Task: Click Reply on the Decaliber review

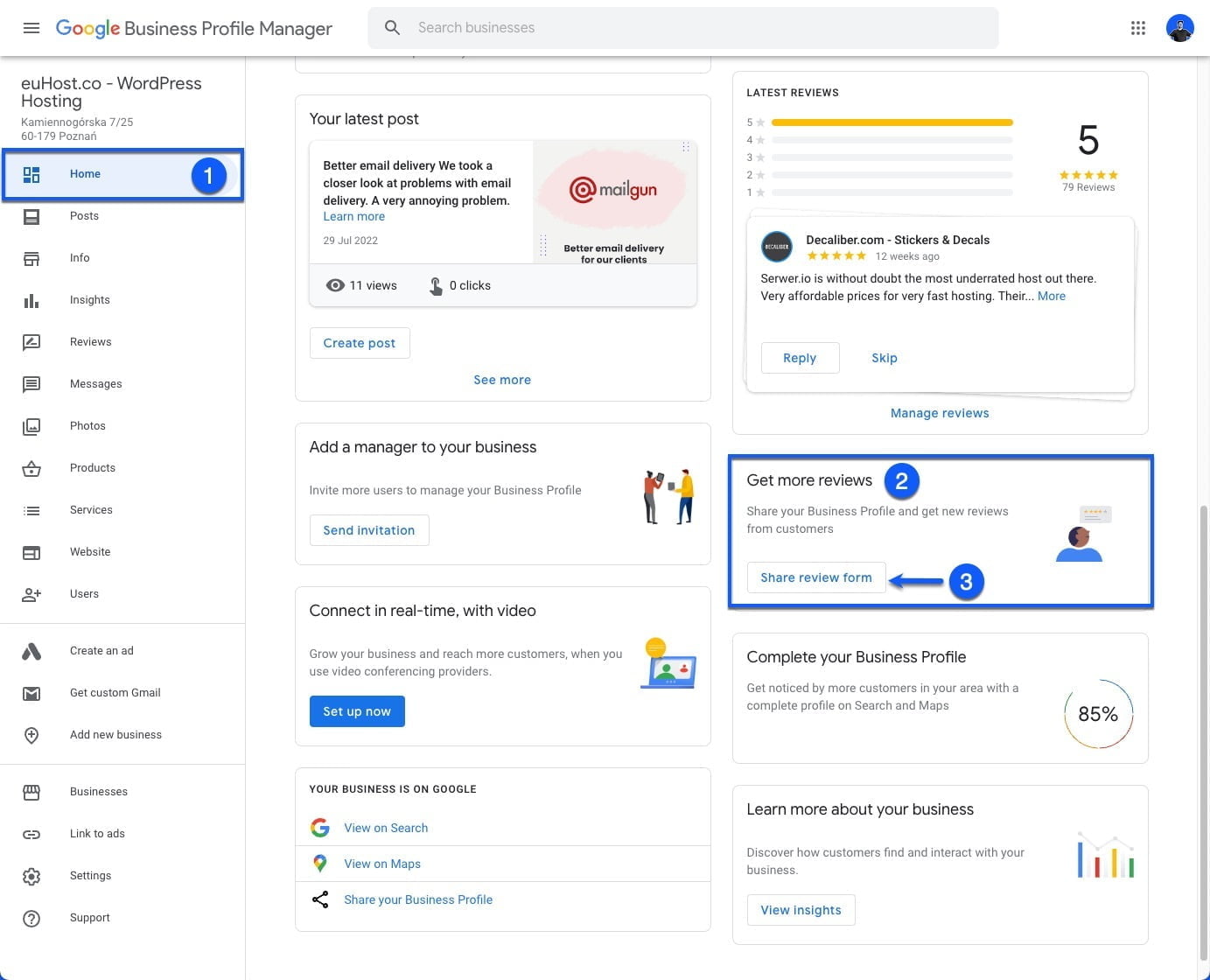Action: [x=800, y=358]
